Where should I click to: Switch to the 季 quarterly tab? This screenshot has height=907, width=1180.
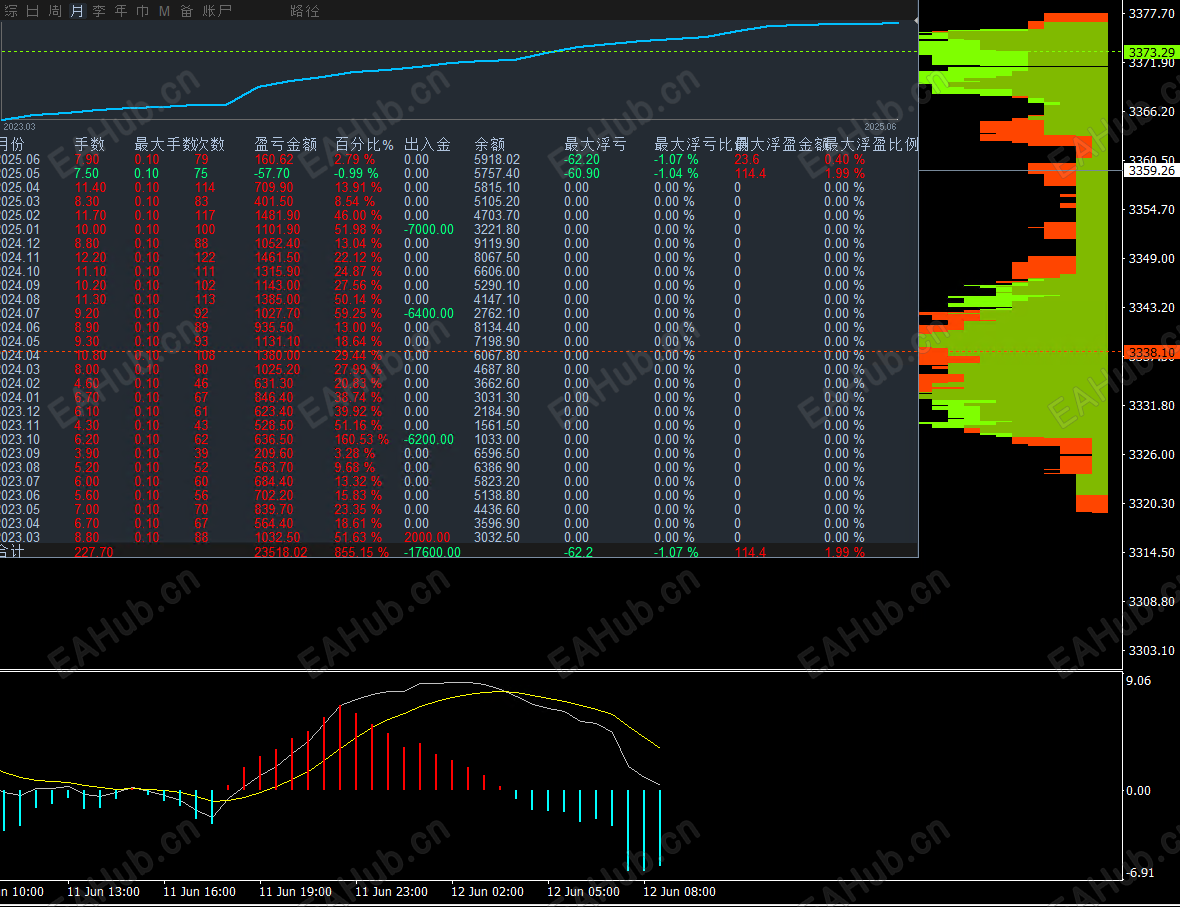pyautogui.click(x=99, y=11)
